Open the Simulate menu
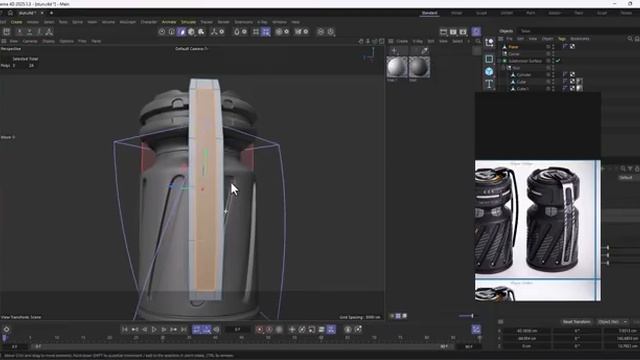 pyautogui.click(x=189, y=22)
